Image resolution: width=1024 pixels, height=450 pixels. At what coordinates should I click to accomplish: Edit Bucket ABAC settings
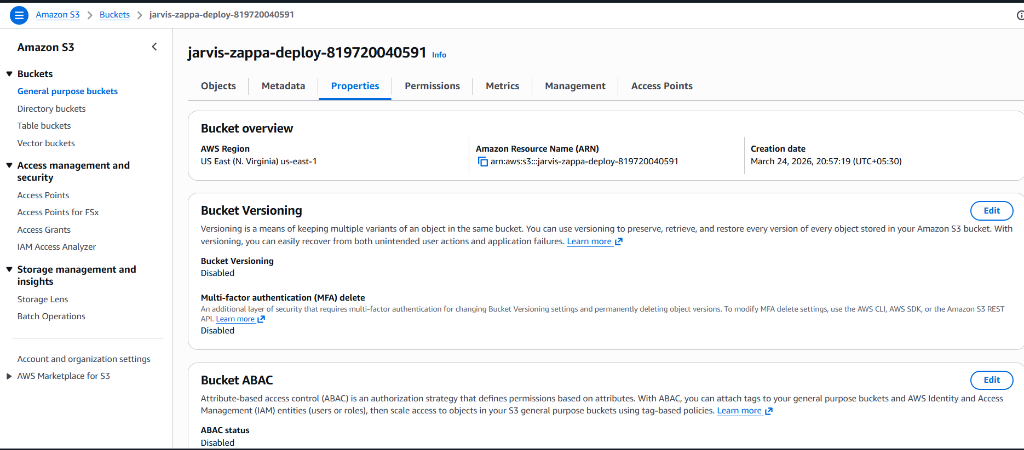[991, 380]
